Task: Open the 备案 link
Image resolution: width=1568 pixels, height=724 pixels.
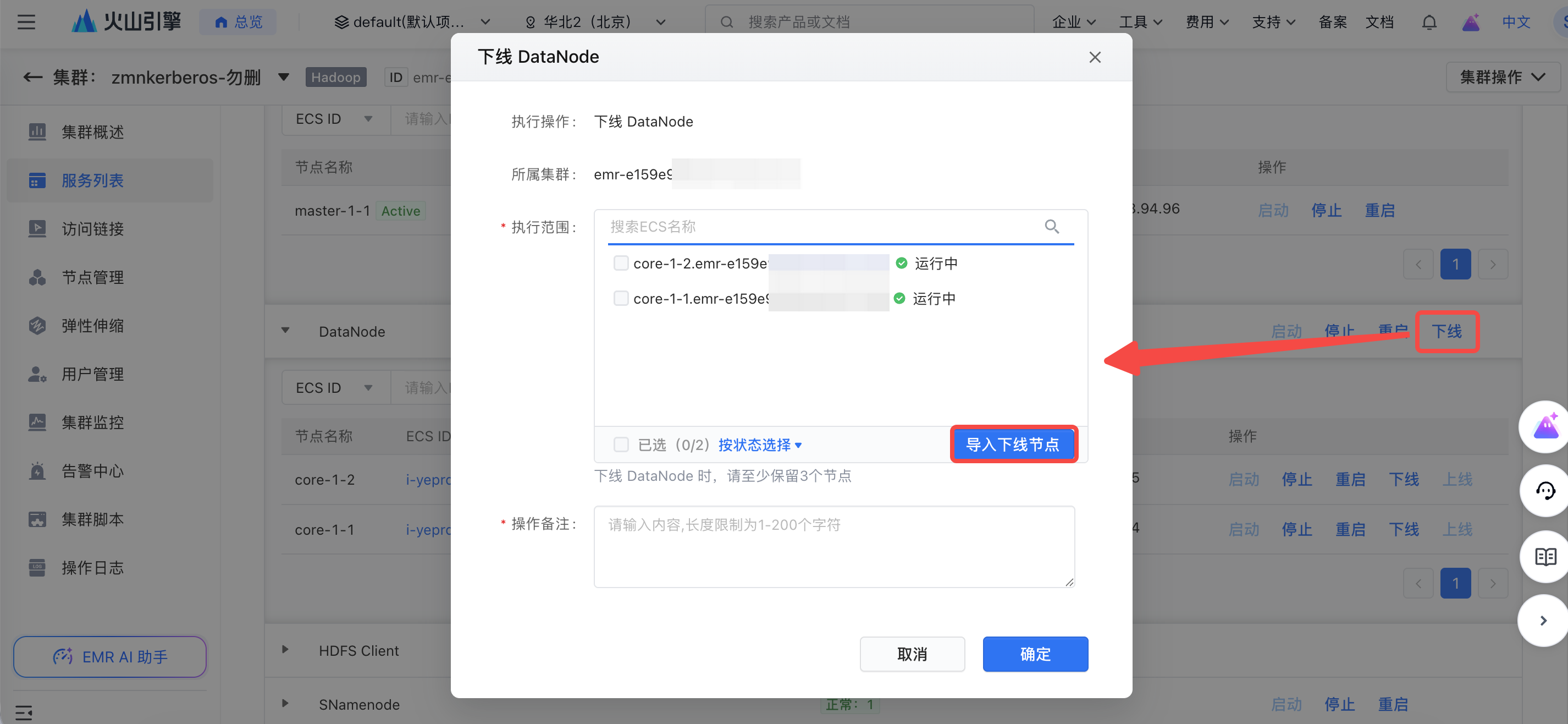Action: (x=1333, y=23)
